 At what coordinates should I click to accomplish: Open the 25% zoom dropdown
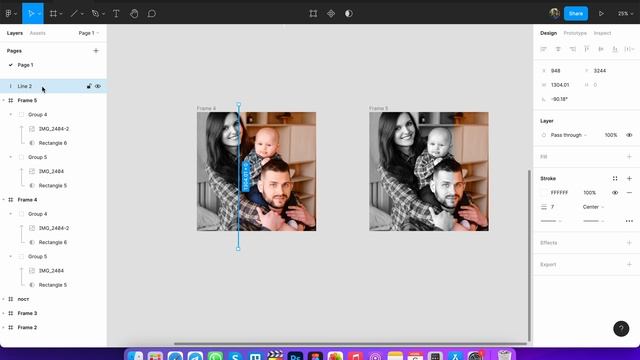pyautogui.click(x=625, y=13)
